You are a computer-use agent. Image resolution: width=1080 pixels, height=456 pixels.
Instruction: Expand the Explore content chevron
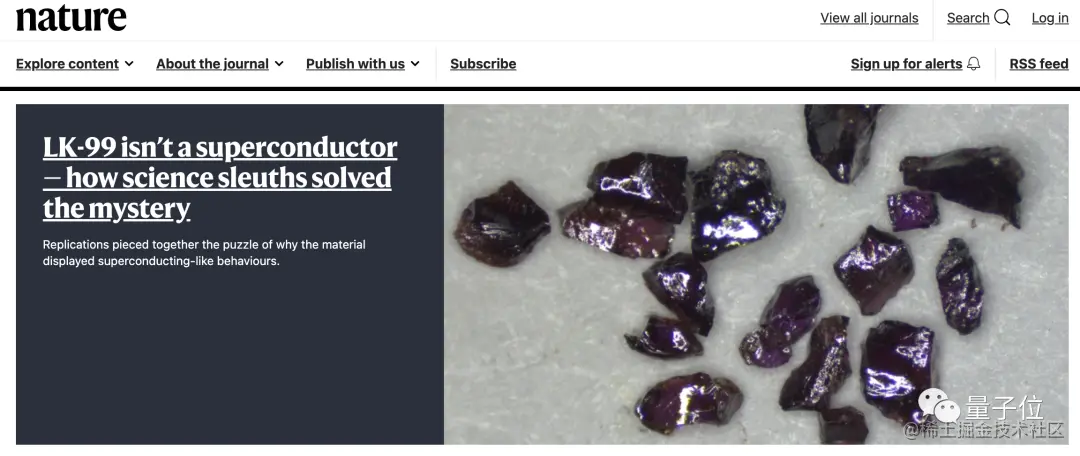129,63
